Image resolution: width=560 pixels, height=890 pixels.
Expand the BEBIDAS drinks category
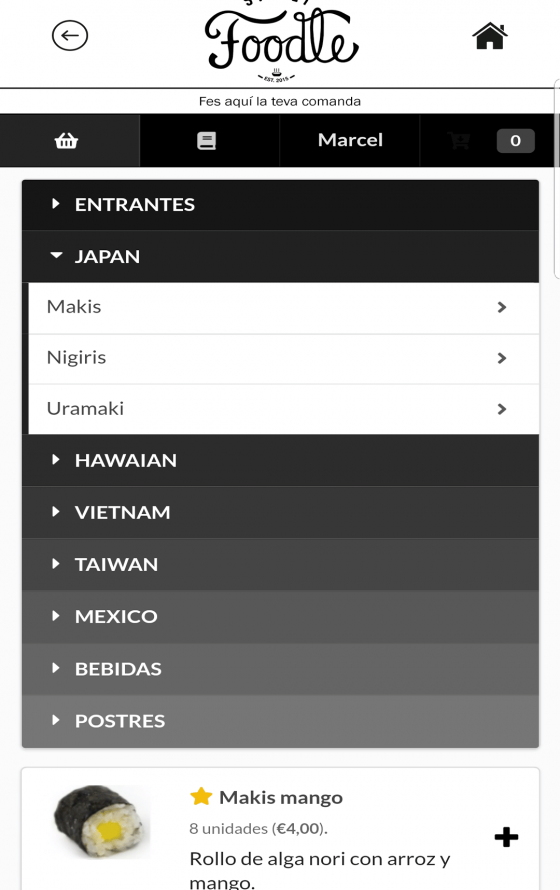pyautogui.click(x=280, y=669)
